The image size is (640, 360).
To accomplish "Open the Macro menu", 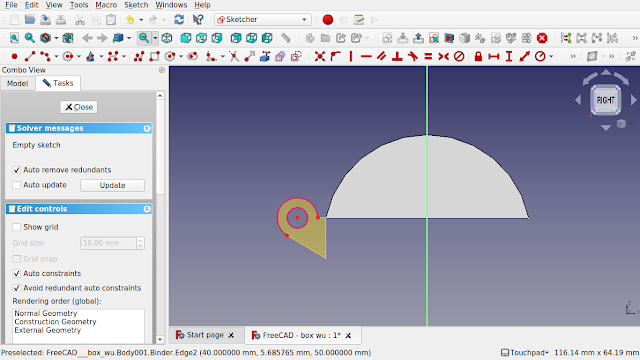I will pos(106,5).
